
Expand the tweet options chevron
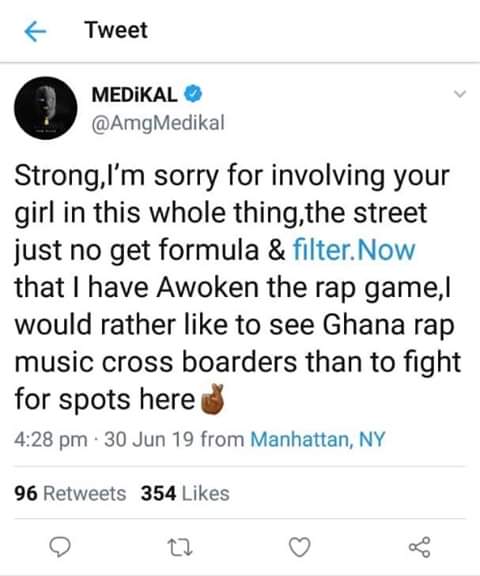(x=460, y=94)
